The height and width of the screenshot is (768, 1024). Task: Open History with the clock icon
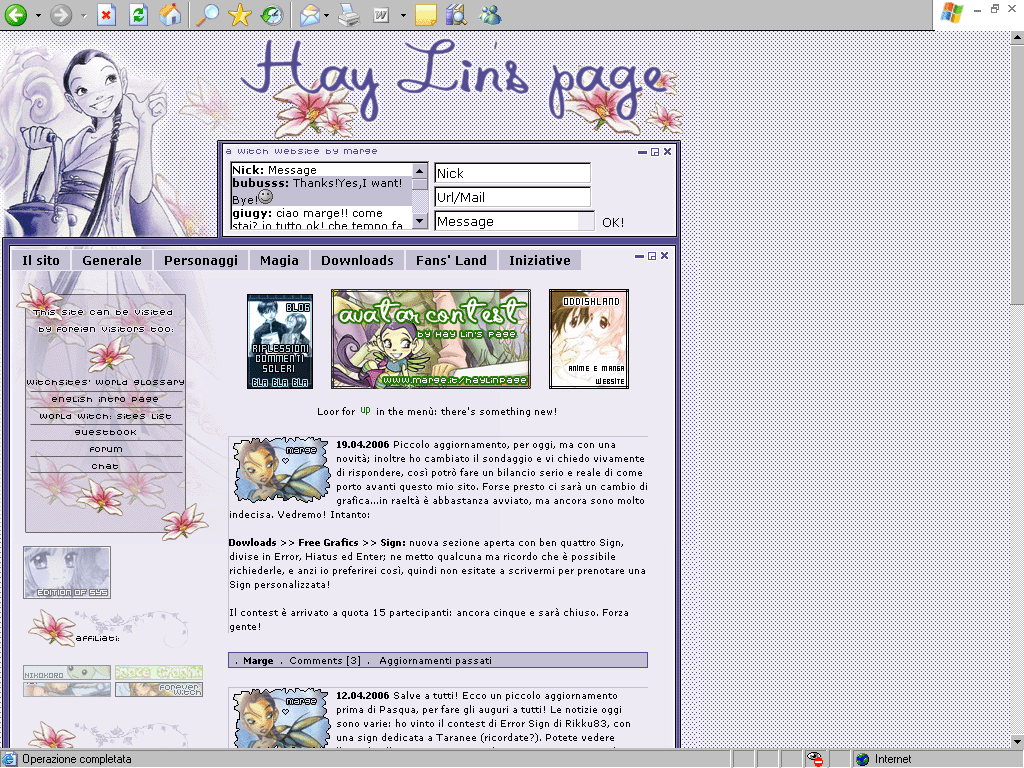tap(271, 14)
